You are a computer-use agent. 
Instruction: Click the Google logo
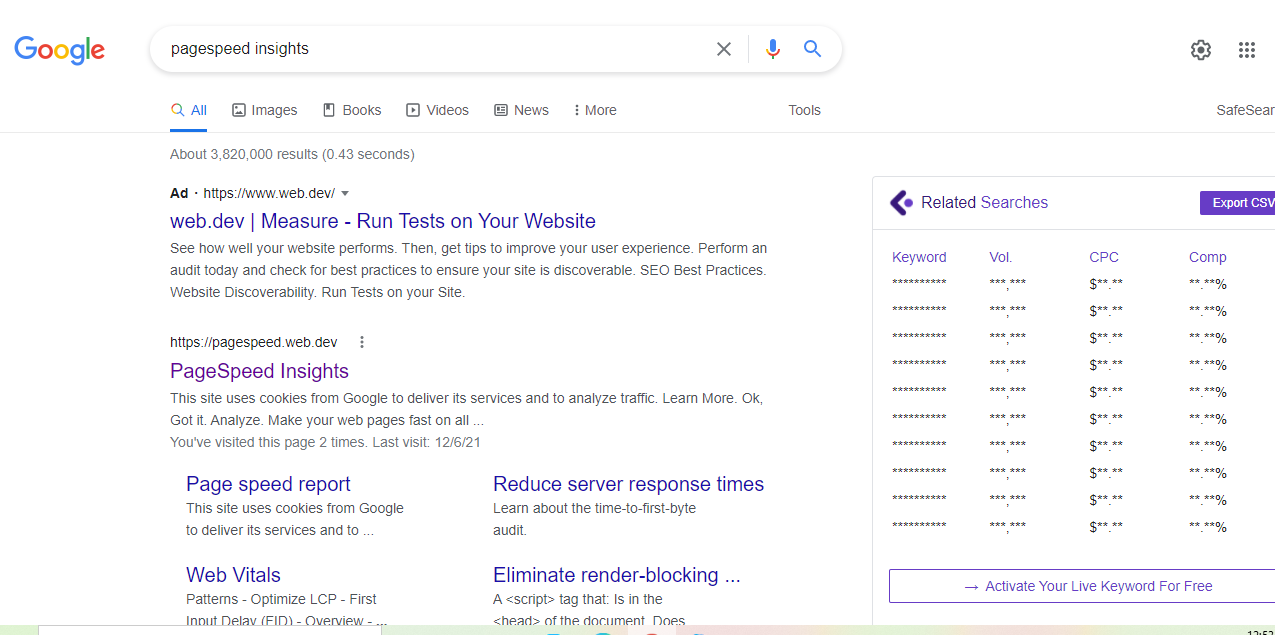coord(60,50)
